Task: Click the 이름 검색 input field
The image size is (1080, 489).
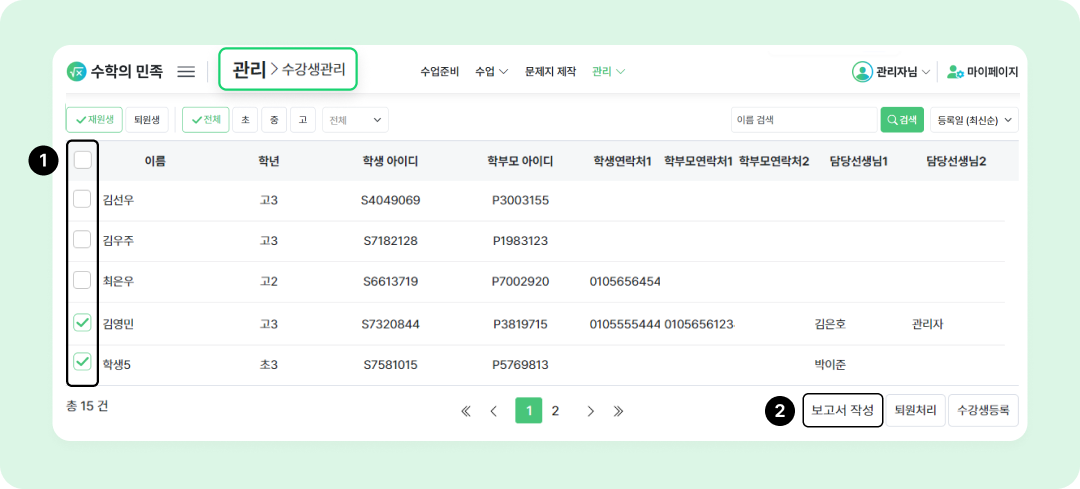Action: point(803,120)
